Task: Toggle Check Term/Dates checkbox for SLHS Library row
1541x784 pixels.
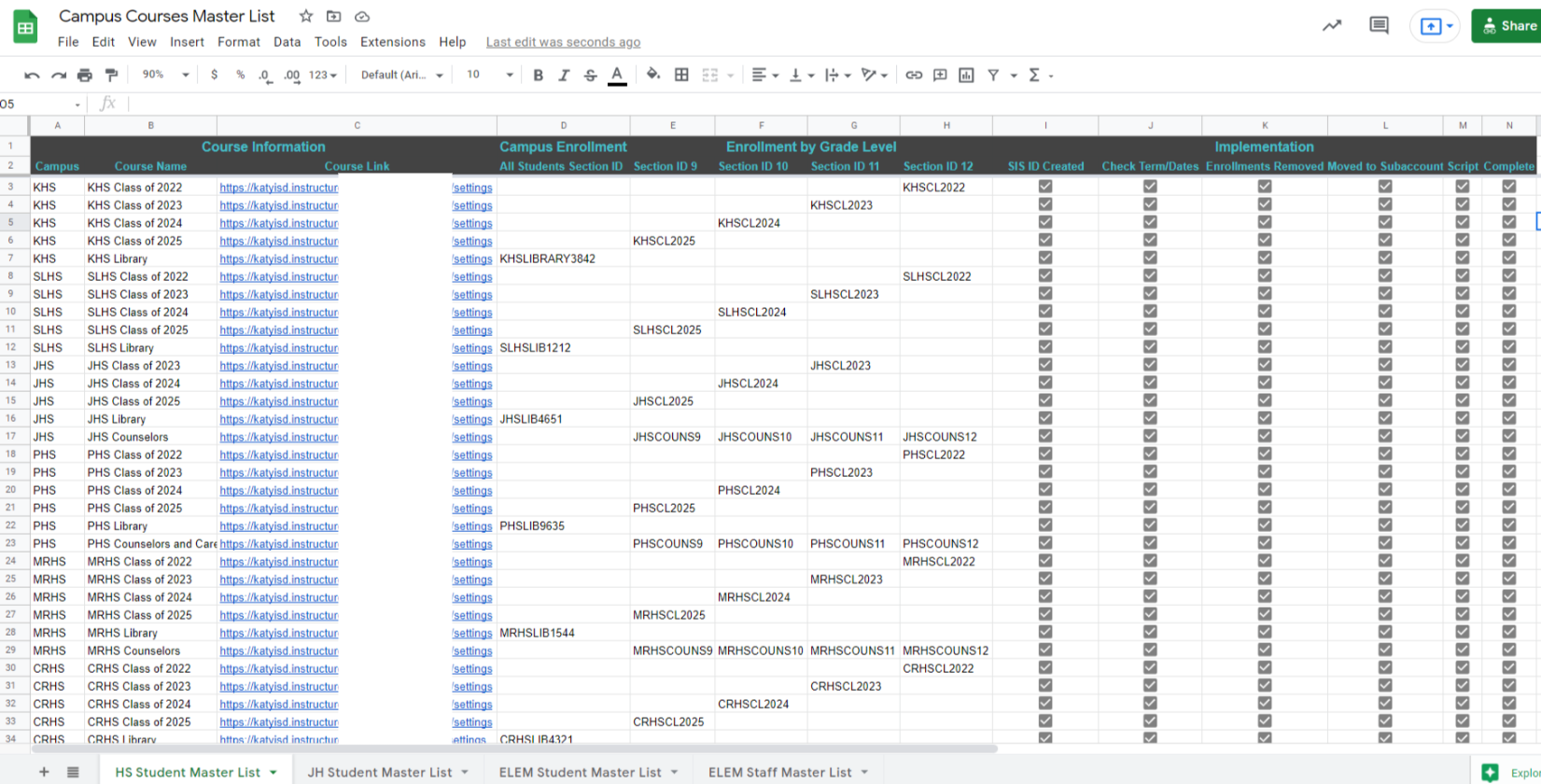Action: (1150, 347)
